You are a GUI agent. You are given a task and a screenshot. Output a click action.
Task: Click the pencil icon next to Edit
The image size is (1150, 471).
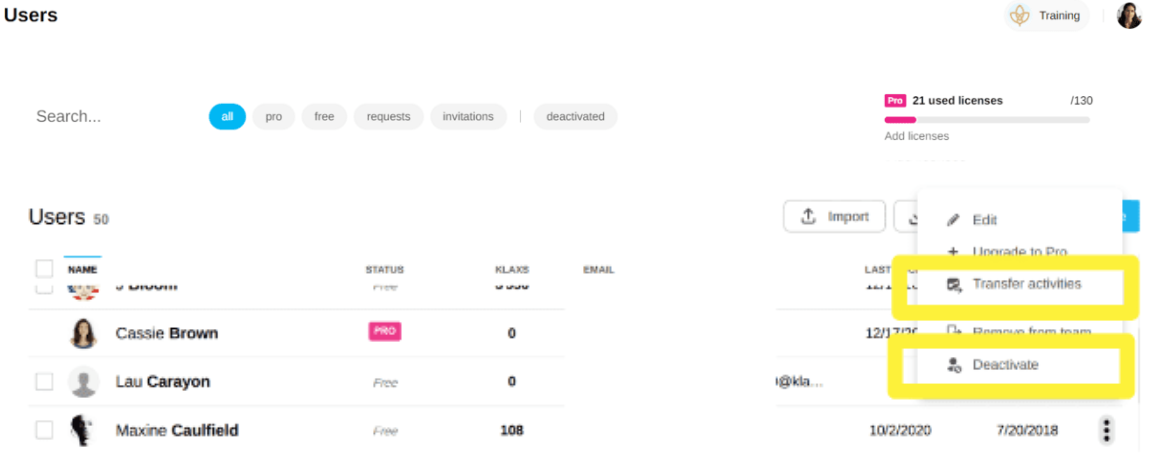[x=953, y=220]
